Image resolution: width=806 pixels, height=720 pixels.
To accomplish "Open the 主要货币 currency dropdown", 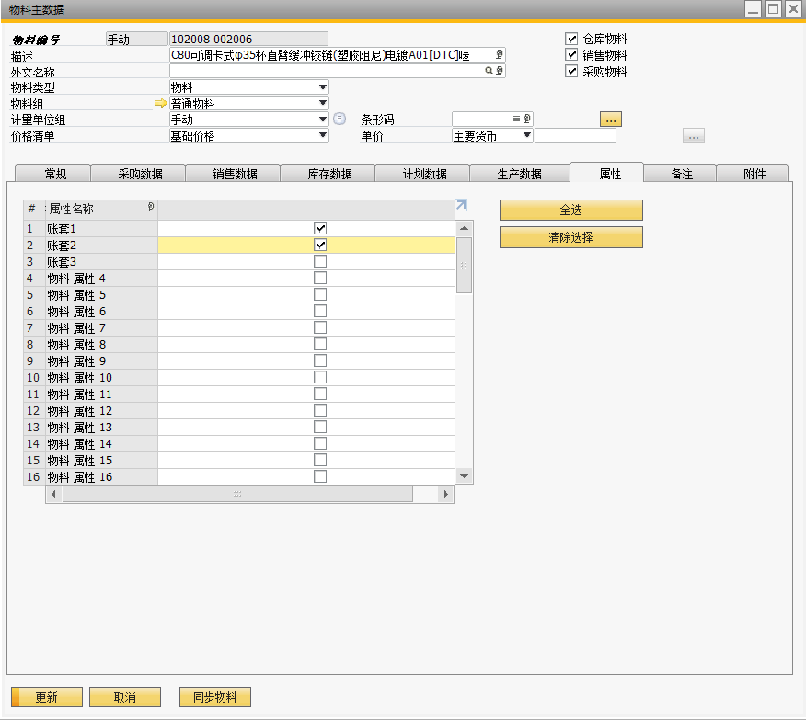I will tap(527, 136).
